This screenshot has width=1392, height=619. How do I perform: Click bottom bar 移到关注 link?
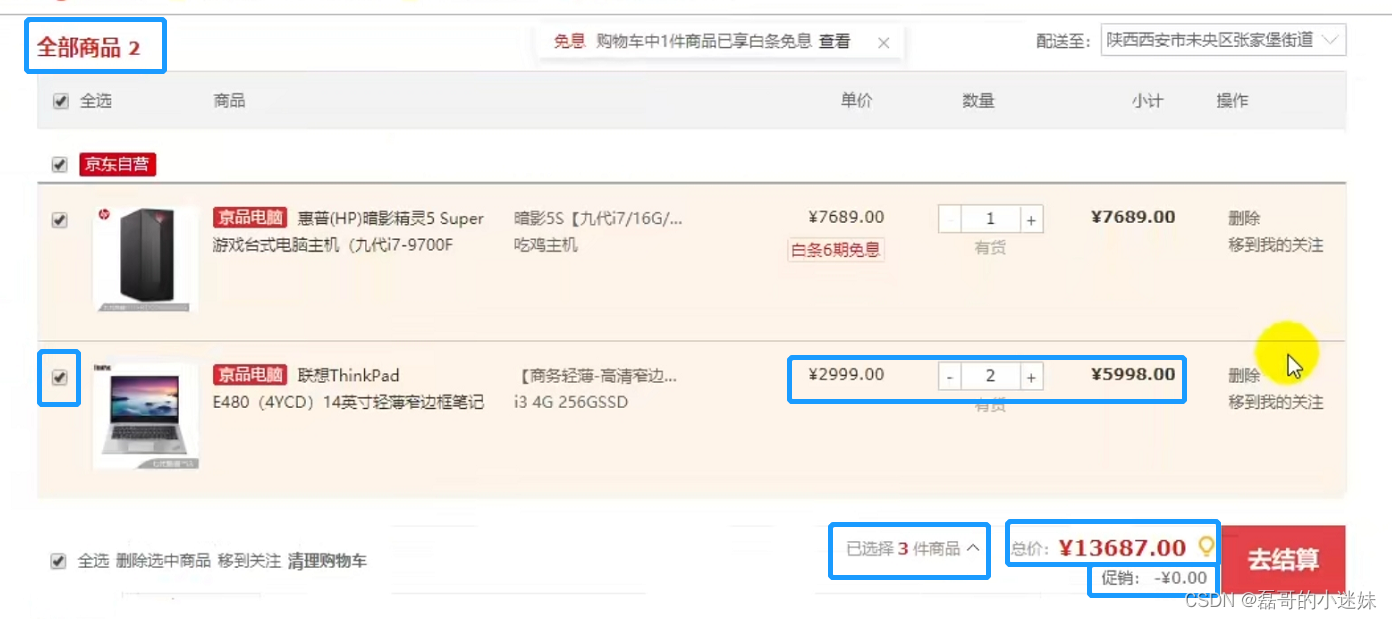pos(249,561)
